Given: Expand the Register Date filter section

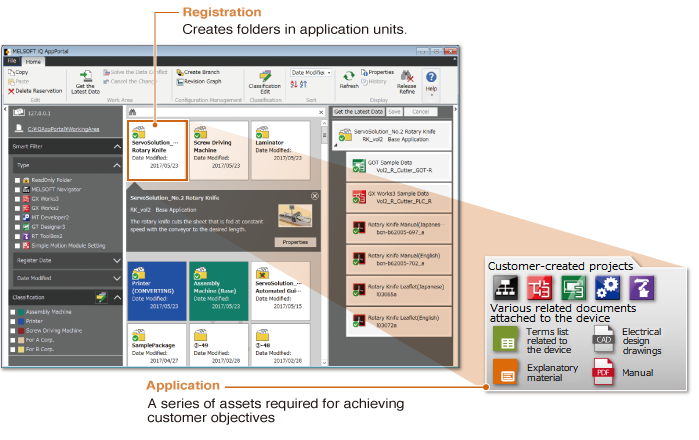Looking at the screenshot, I should [115, 260].
